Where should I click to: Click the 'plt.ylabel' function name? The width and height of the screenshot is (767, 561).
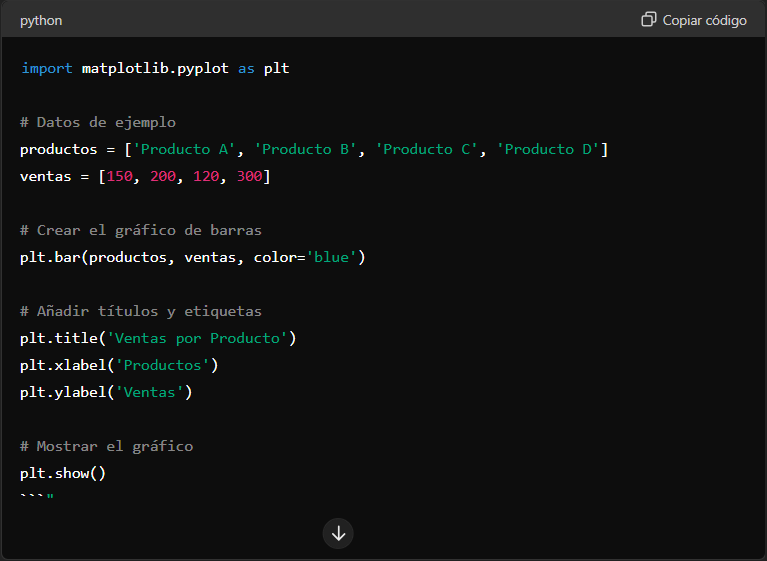[64, 392]
